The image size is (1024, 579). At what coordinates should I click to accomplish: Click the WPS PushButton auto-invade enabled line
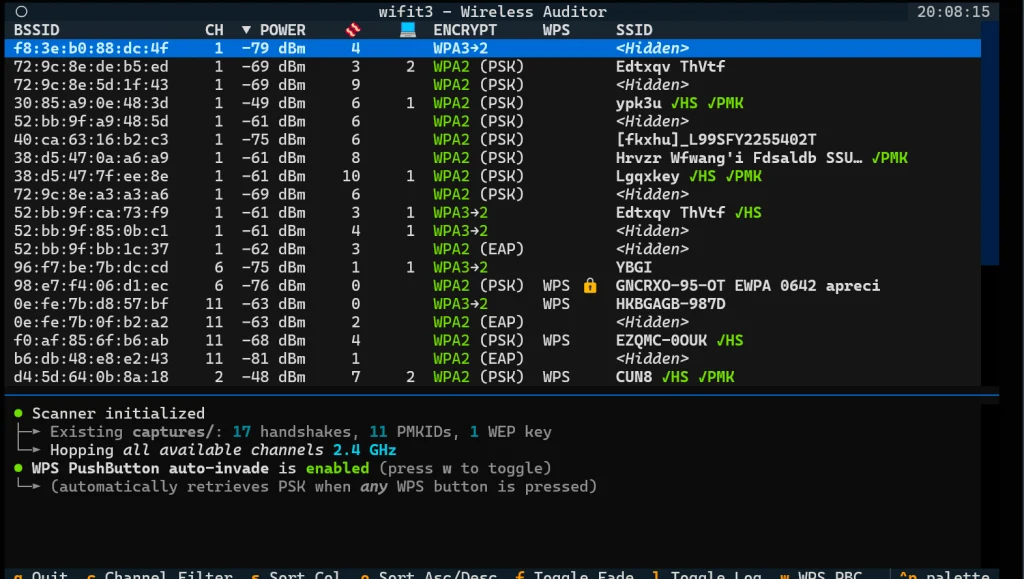pyautogui.click(x=291, y=468)
